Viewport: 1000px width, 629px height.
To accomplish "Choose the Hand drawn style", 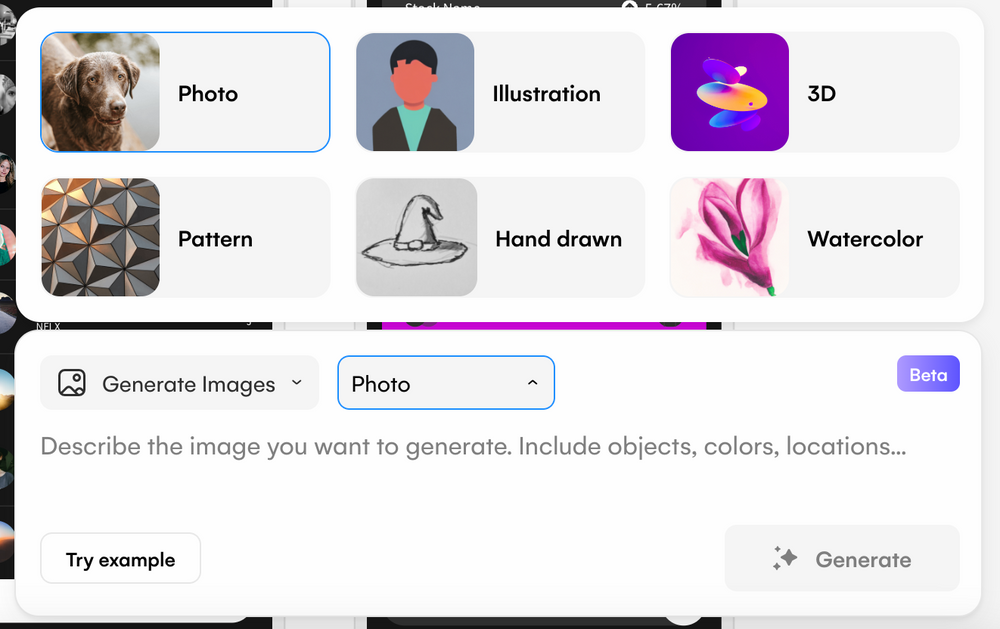I will click(x=499, y=237).
